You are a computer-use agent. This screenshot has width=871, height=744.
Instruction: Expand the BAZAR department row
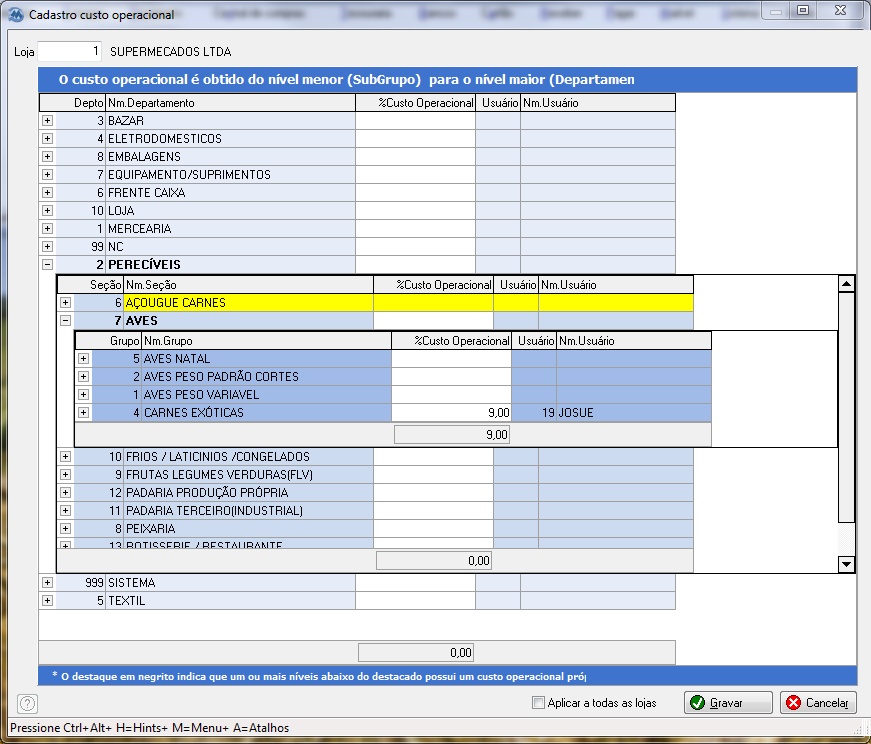pos(47,121)
